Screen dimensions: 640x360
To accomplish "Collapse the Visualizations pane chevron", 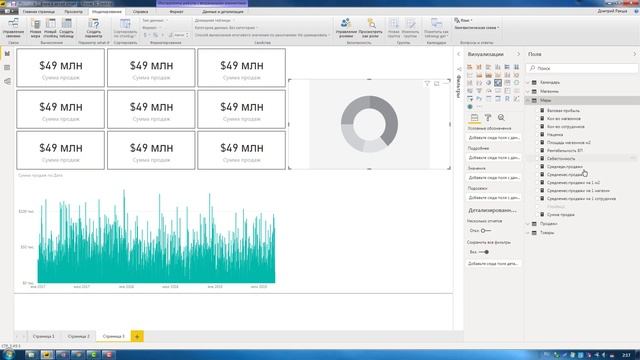I will 518,54.
